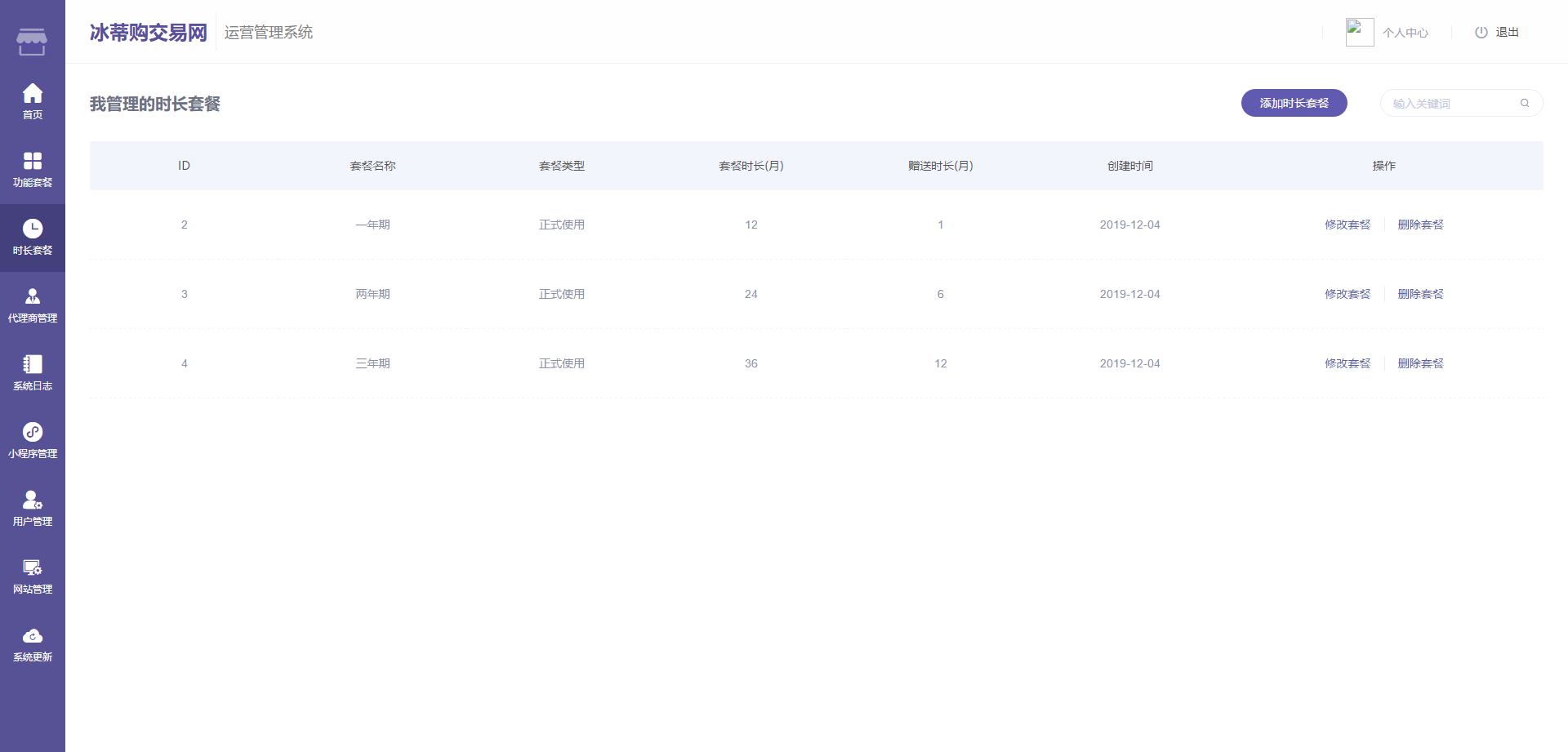Open 代理商管理 sidebar icon
Screen dimensions: 1568x752
tap(33, 296)
